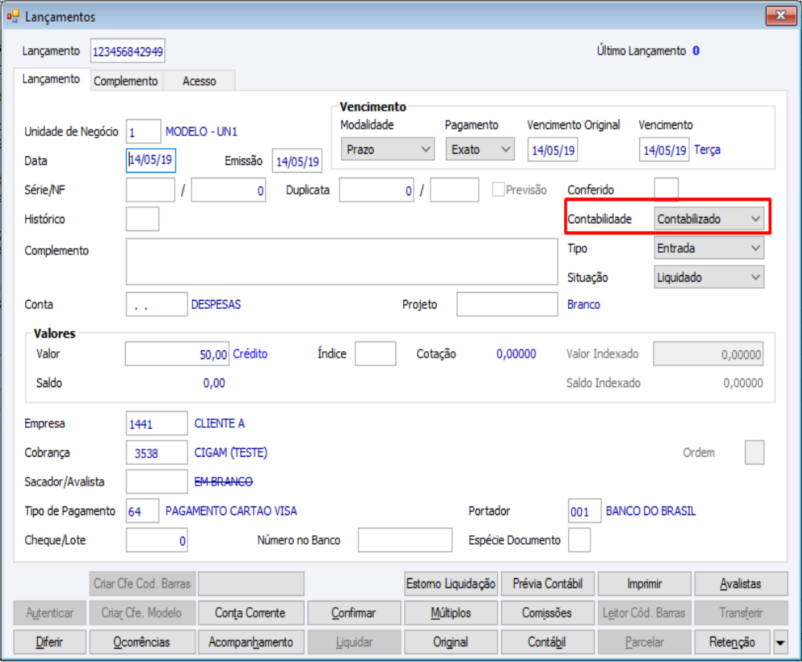This screenshot has width=802, height=662.
Task: Click the Retenção button
Action: (x=732, y=642)
